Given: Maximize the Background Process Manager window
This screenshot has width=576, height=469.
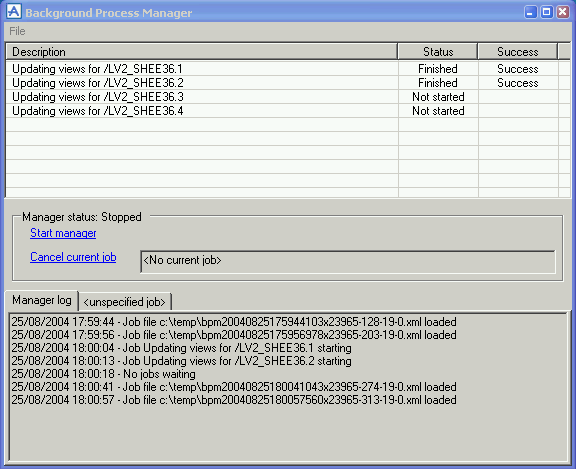Looking at the screenshot, I should point(546,12).
